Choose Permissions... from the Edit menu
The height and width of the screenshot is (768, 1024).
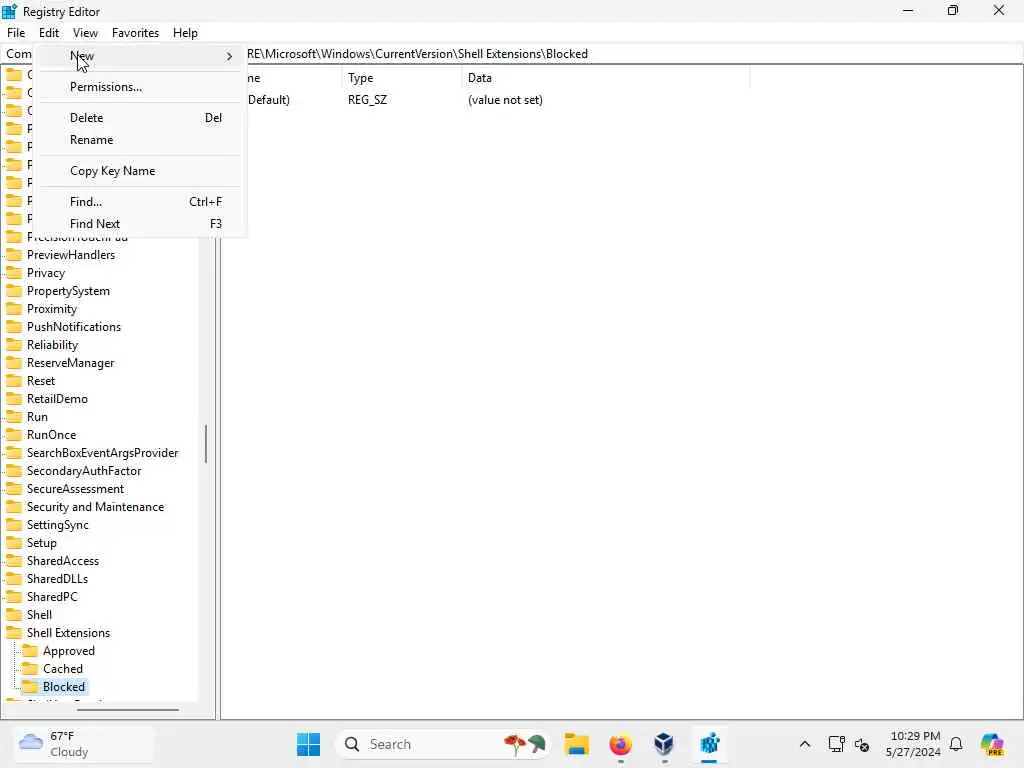pos(140,87)
